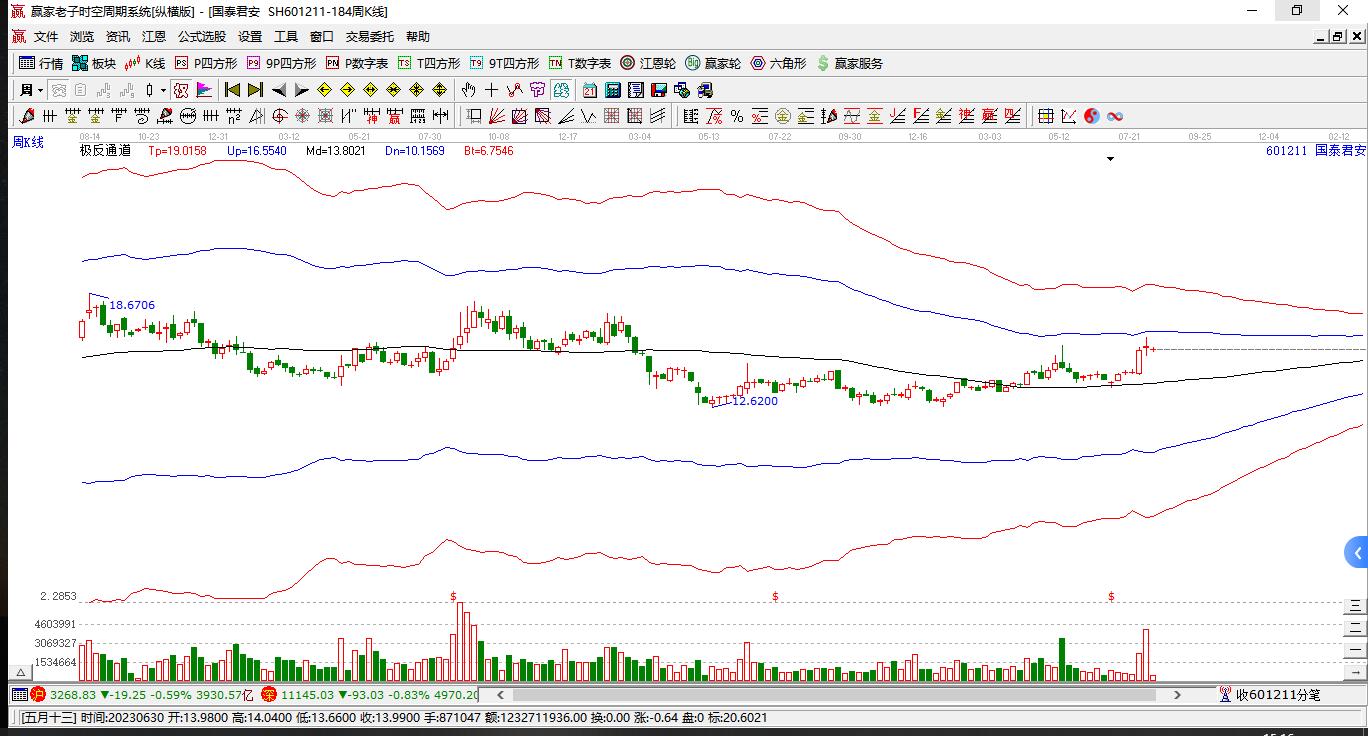Open the 板块 sector view
This screenshot has width=1368, height=736.
(94, 63)
